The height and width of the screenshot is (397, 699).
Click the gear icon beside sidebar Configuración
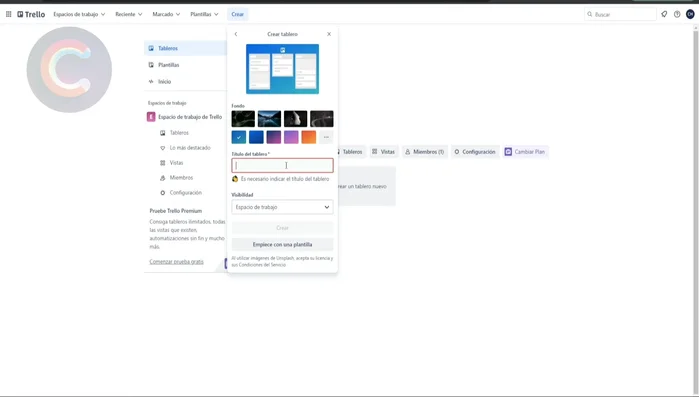pyautogui.click(x=163, y=193)
